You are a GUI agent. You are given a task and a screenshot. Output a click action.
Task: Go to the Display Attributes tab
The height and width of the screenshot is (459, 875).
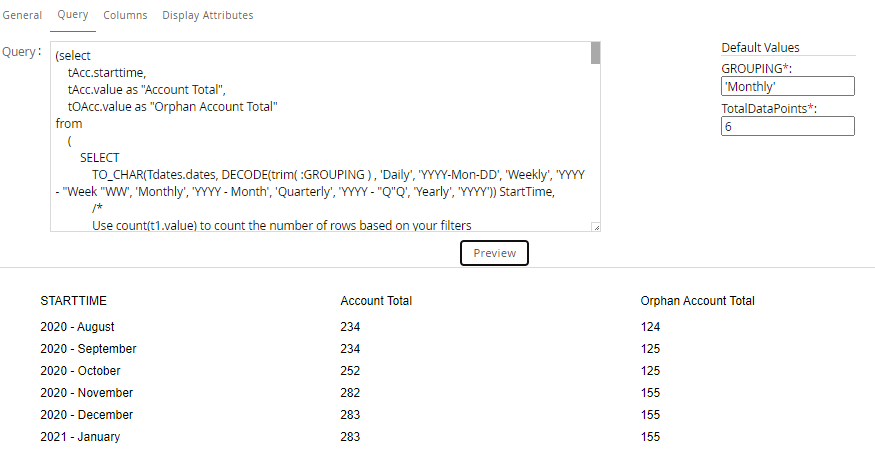[207, 15]
